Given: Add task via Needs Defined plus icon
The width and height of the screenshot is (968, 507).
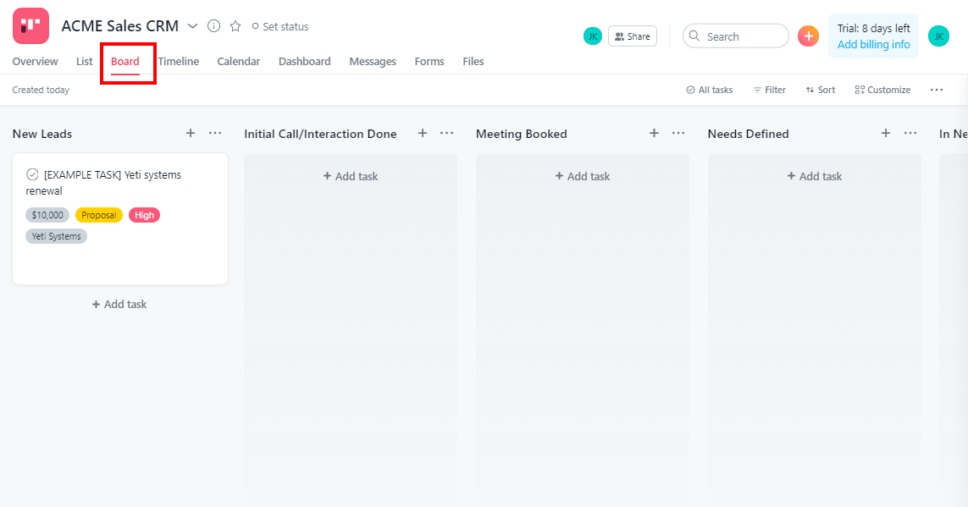Looking at the screenshot, I should tap(886, 133).
